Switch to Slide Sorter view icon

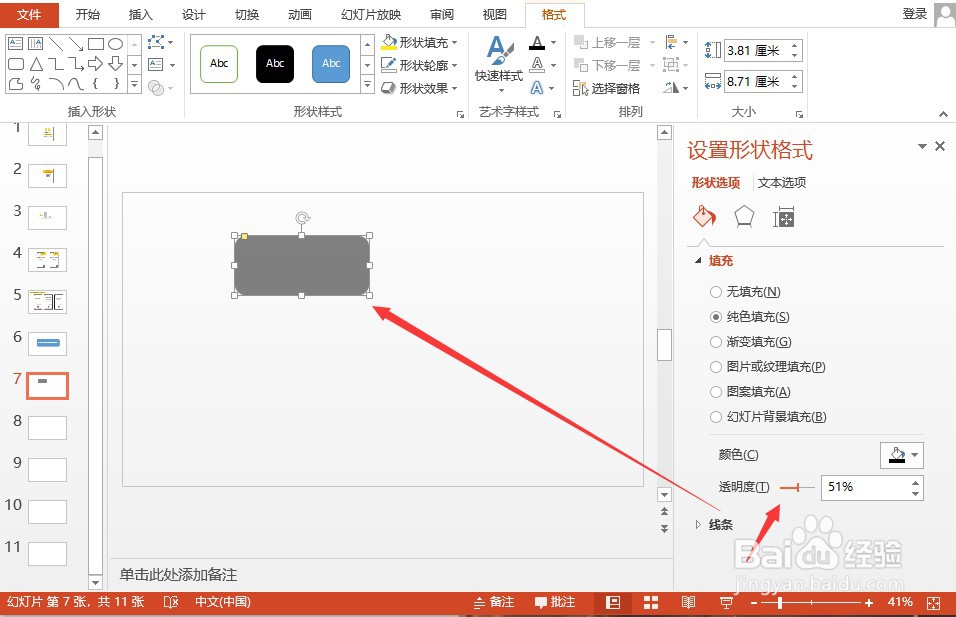(x=651, y=602)
